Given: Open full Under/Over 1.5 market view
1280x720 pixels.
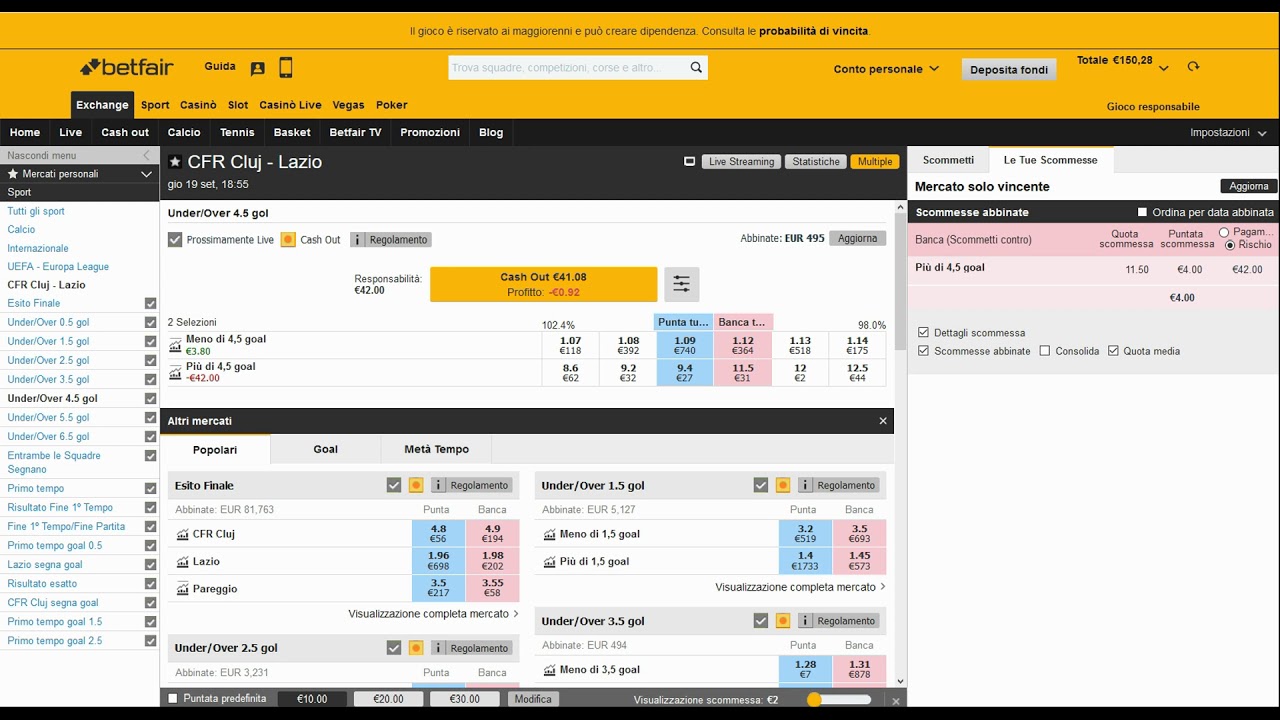Looking at the screenshot, I should 800,587.
